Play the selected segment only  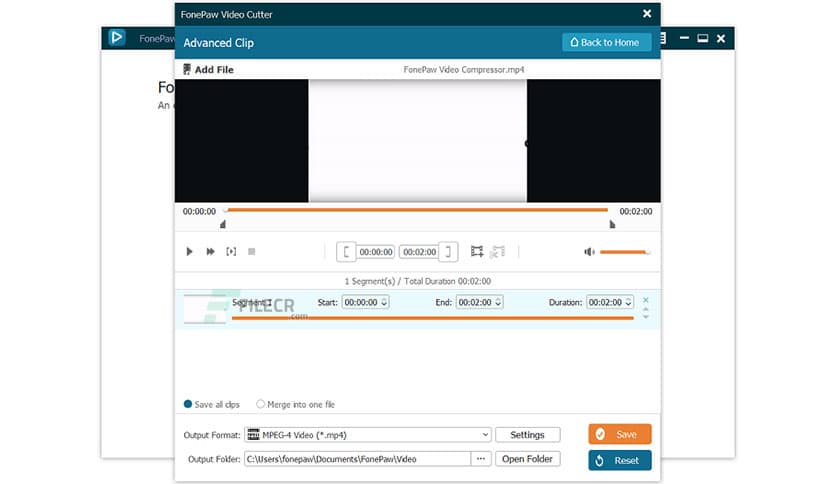click(x=231, y=252)
